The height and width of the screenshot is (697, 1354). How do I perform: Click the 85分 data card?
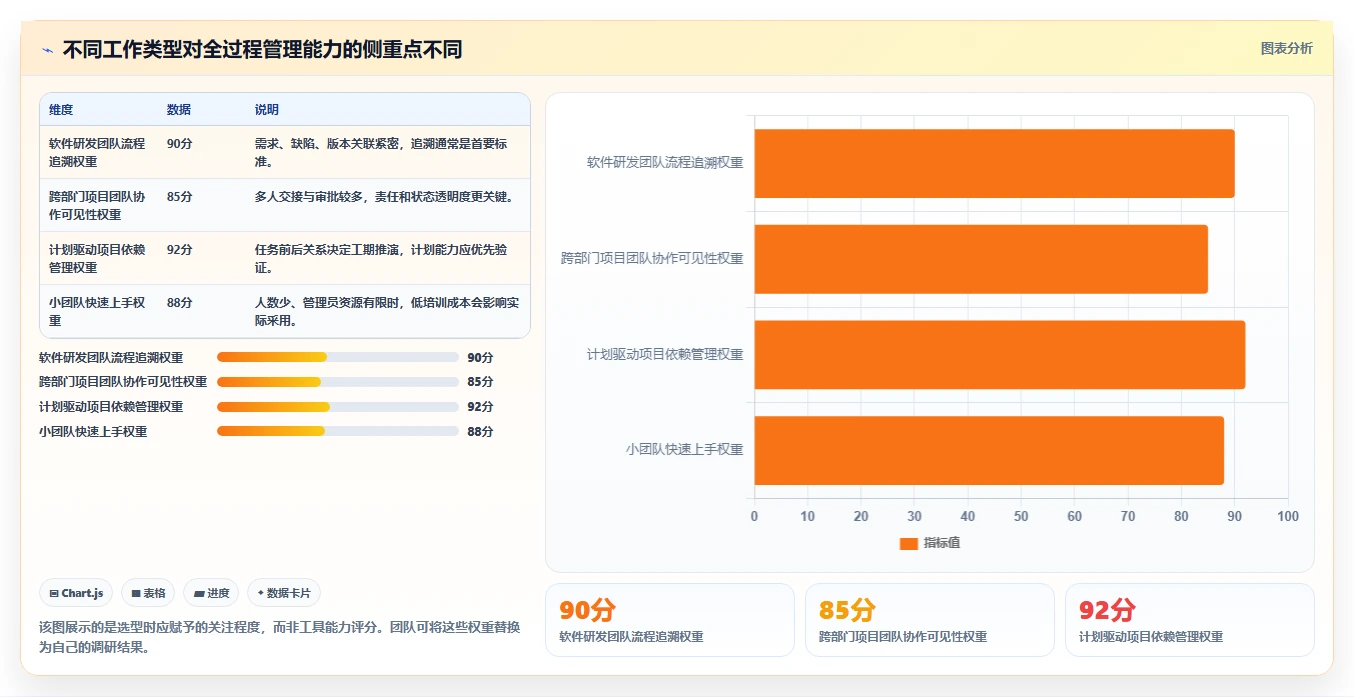(x=930, y=620)
